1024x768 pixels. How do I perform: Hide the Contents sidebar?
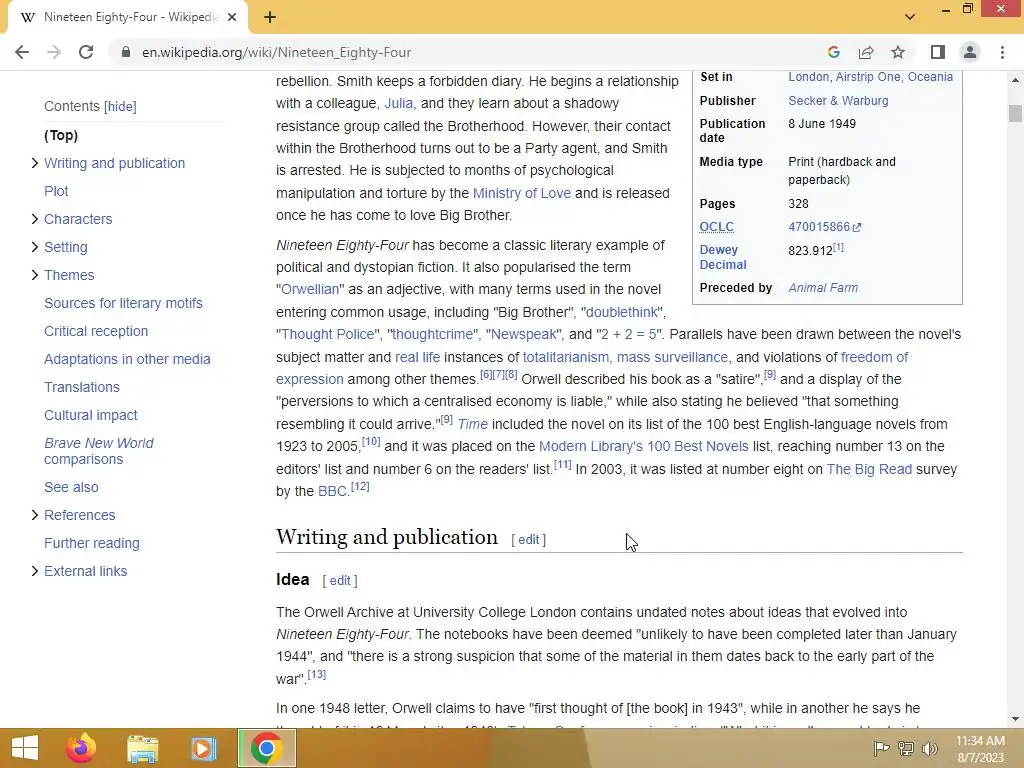point(121,106)
